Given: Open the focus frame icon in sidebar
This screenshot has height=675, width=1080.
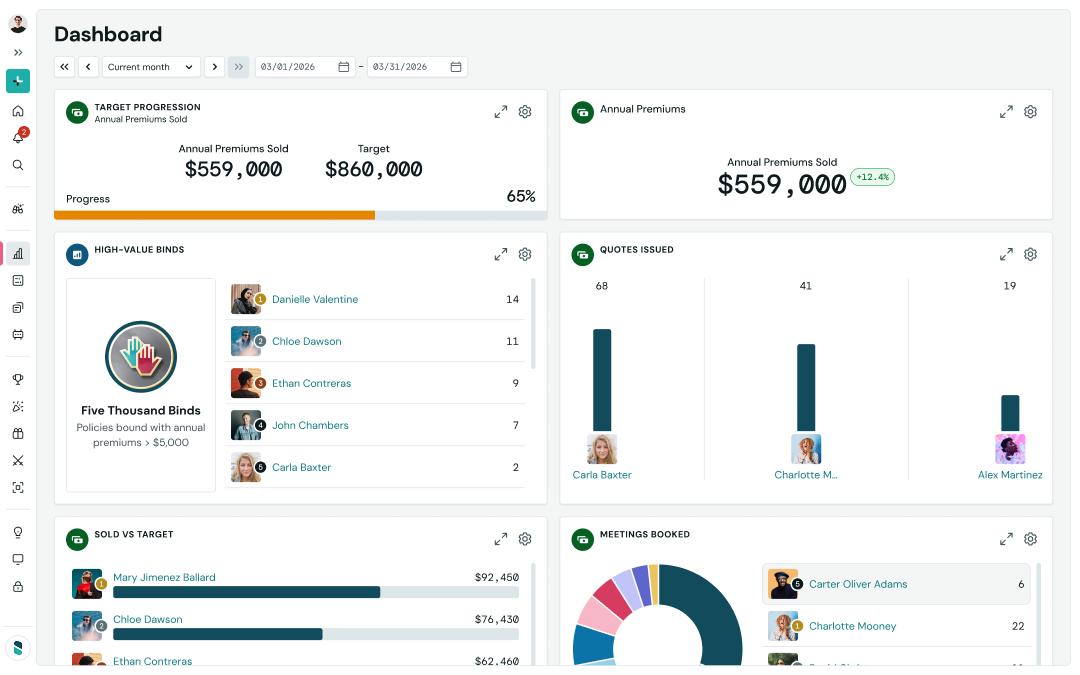Looking at the screenshot, I should [x=18, y=488].
